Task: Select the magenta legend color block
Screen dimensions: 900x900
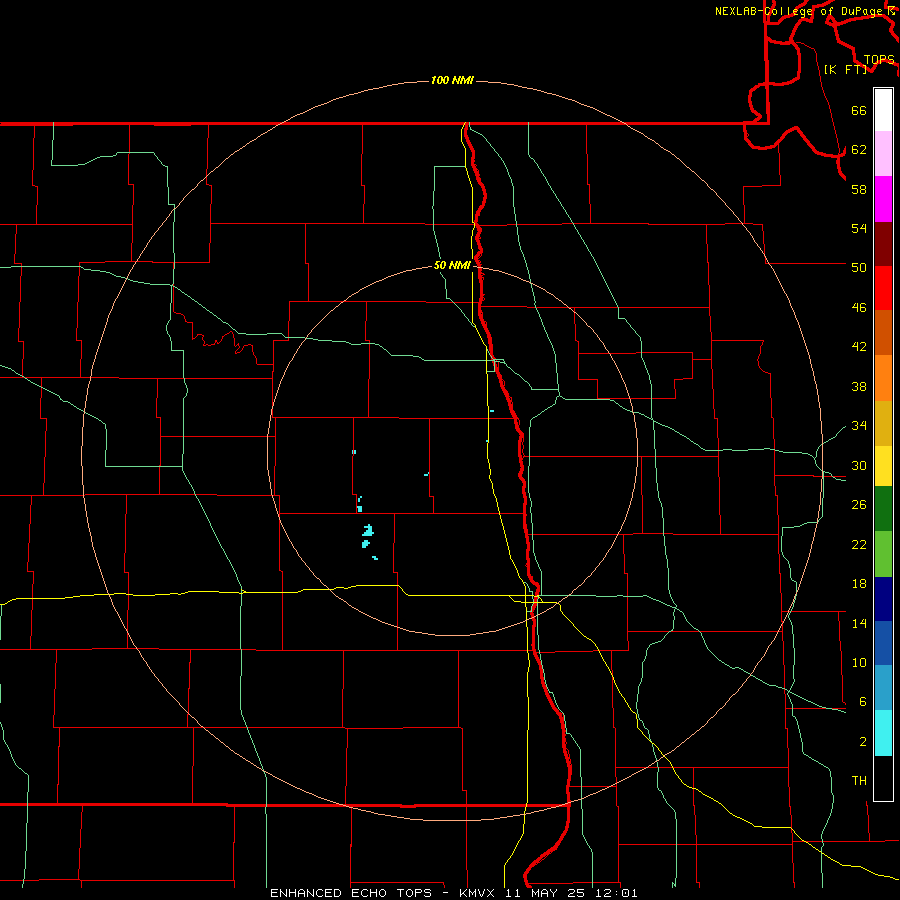Action: pos(883,199)
